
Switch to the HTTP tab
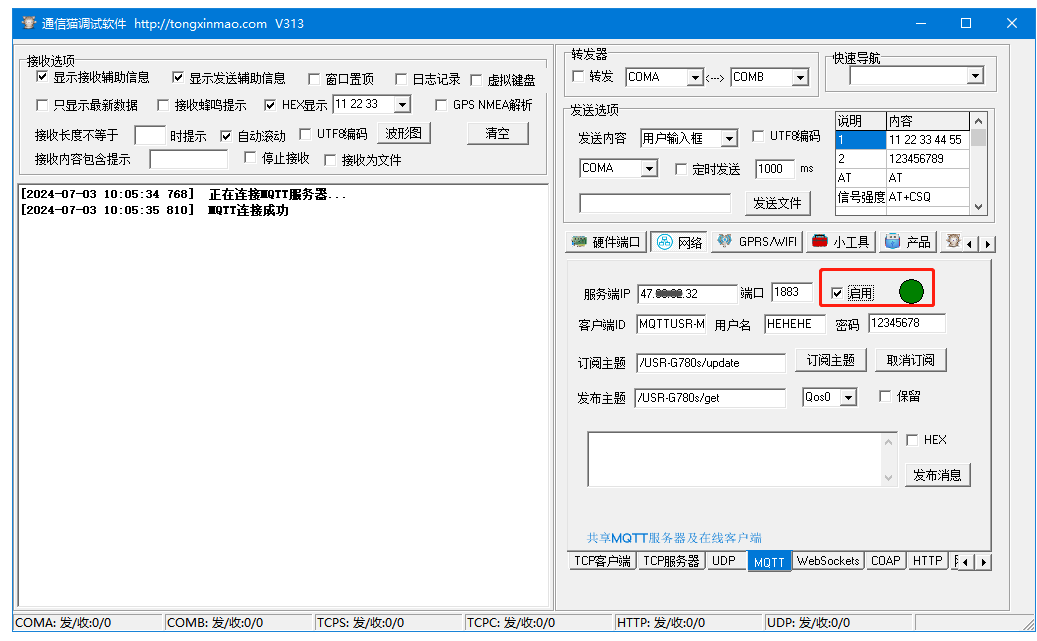pyautogui.click(x=927, y=561)
